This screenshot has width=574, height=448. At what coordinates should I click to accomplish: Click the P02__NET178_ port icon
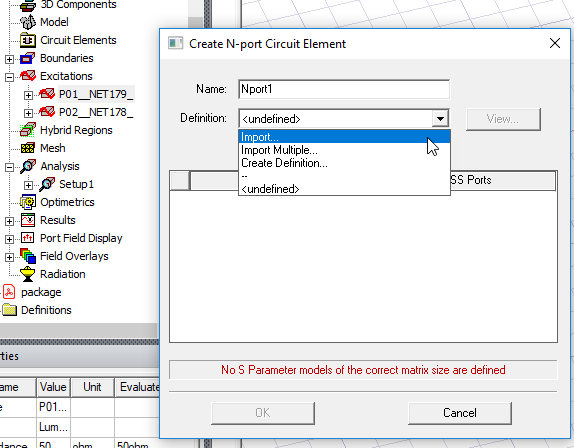point(47,112)
